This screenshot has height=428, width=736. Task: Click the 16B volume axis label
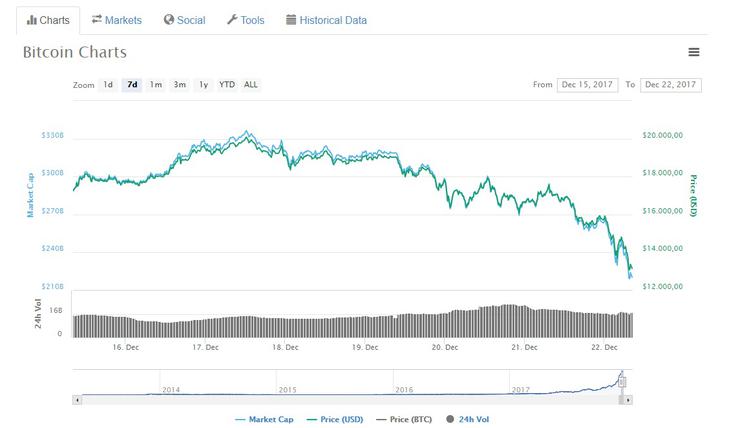click(56, 310)
